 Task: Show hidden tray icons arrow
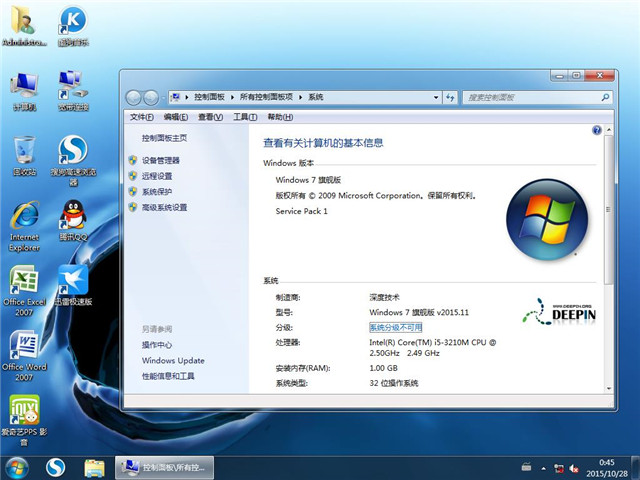click(x=544, y=468)
